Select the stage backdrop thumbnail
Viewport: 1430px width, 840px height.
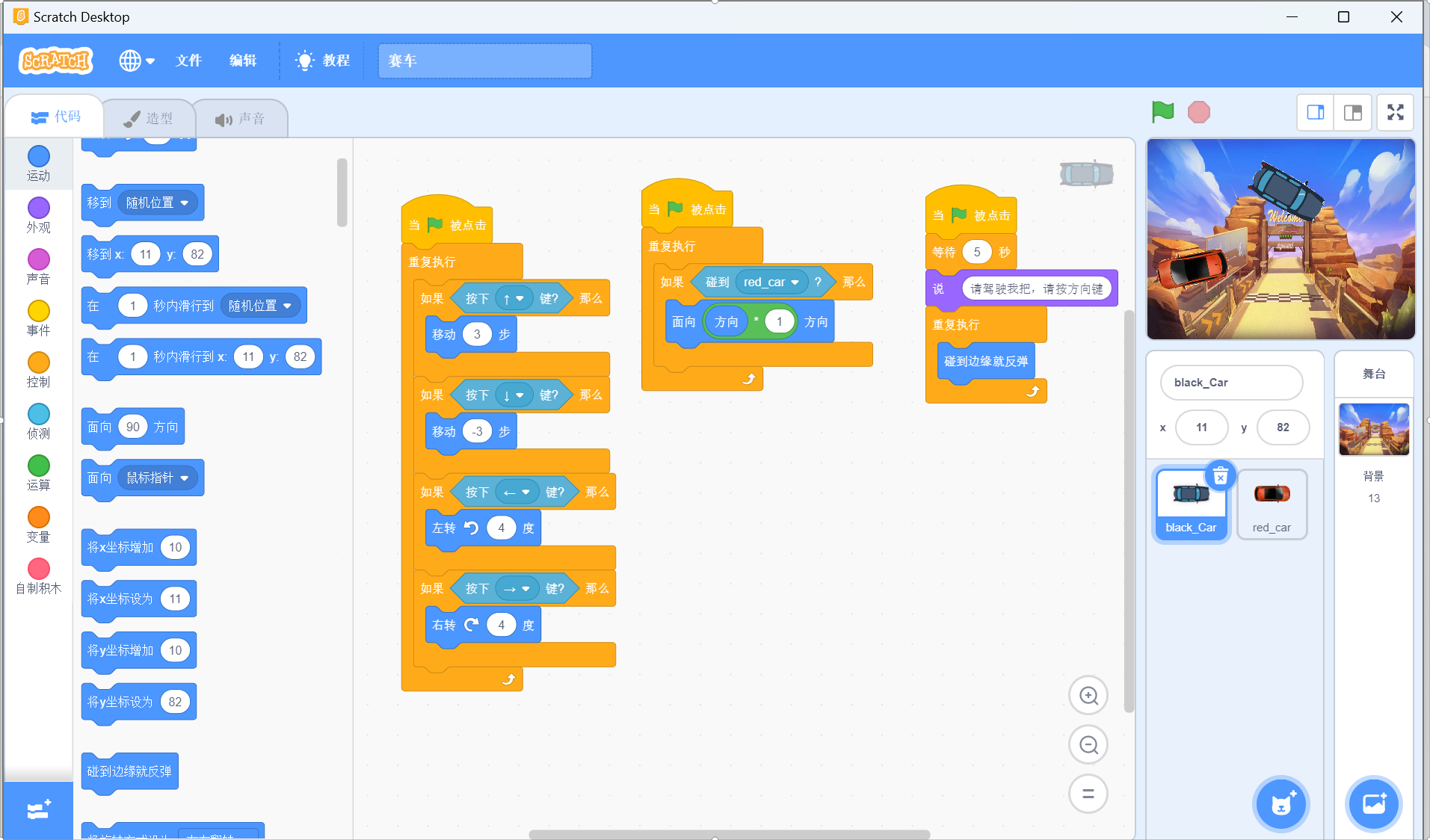point(1374,430)
